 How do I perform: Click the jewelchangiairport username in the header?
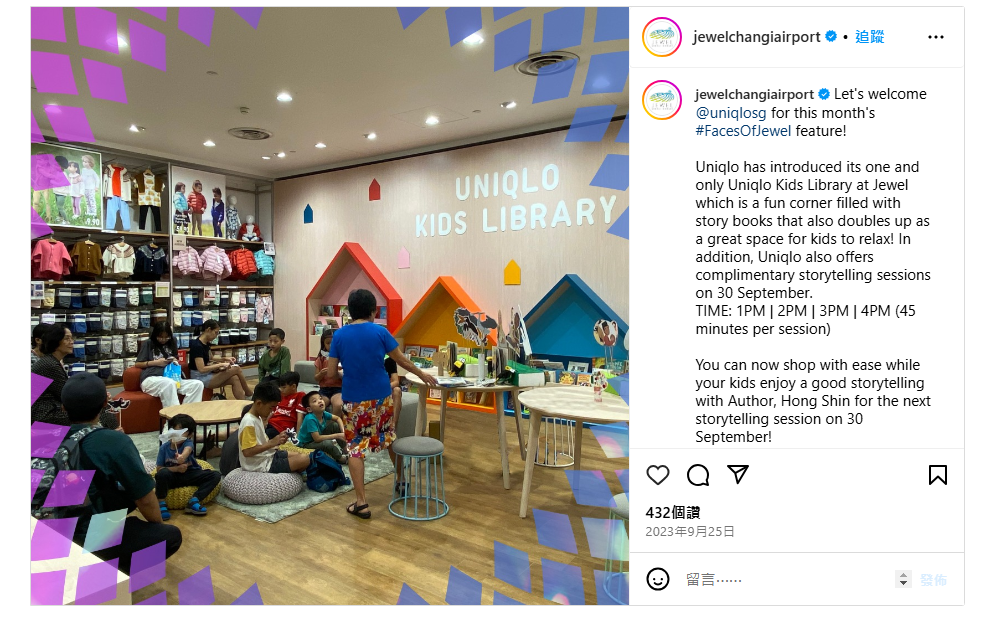coord(756,37)
